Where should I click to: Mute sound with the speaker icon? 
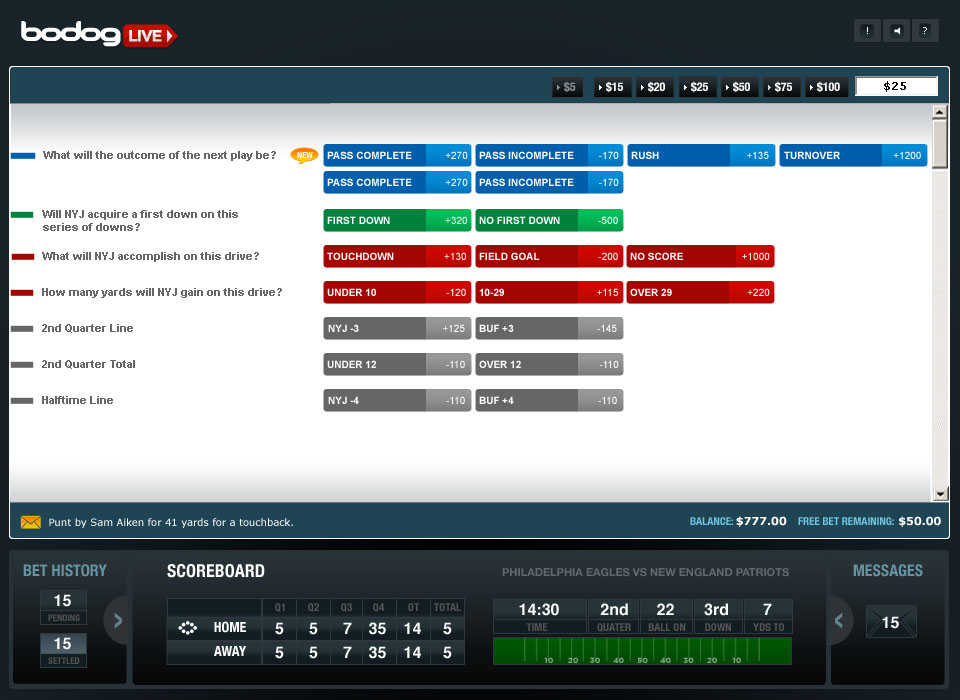click(x=896, y=31)
